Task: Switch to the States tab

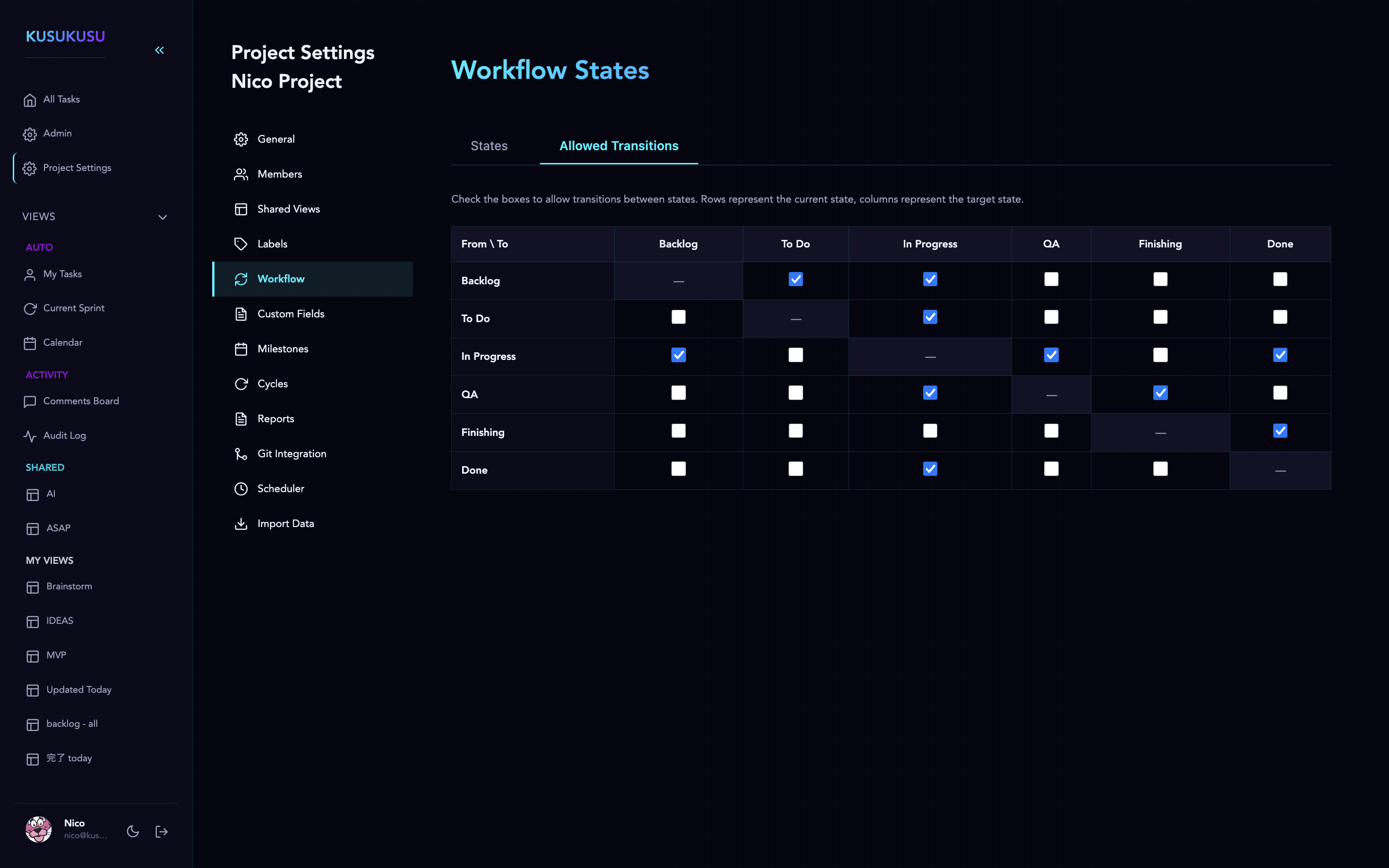Action: pos(489,146)
